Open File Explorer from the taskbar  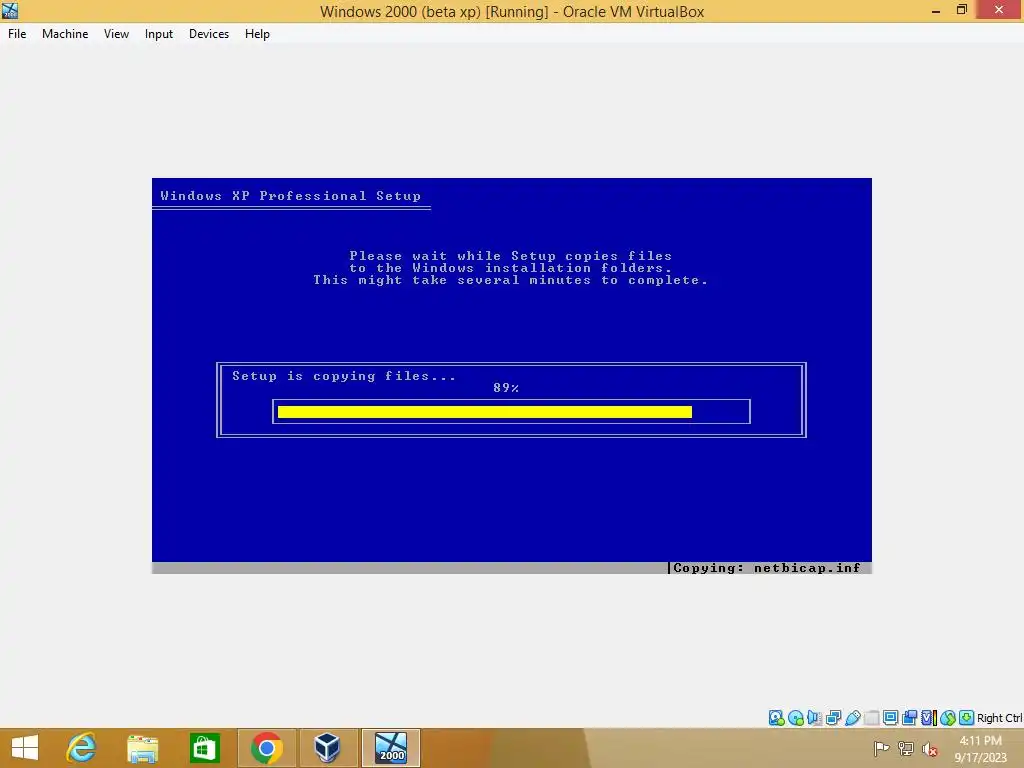coord(142,748)
